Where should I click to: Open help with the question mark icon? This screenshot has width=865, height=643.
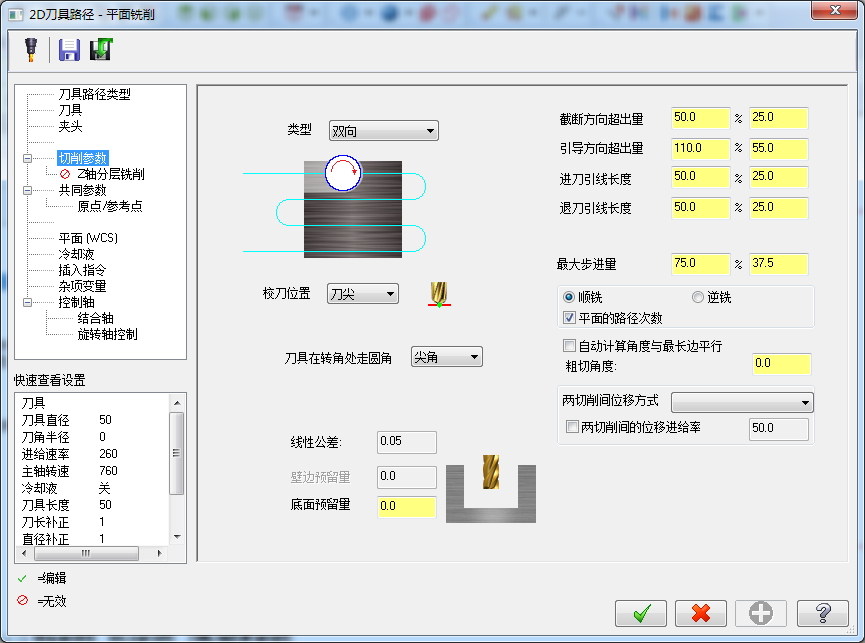(x=819, y=613)
